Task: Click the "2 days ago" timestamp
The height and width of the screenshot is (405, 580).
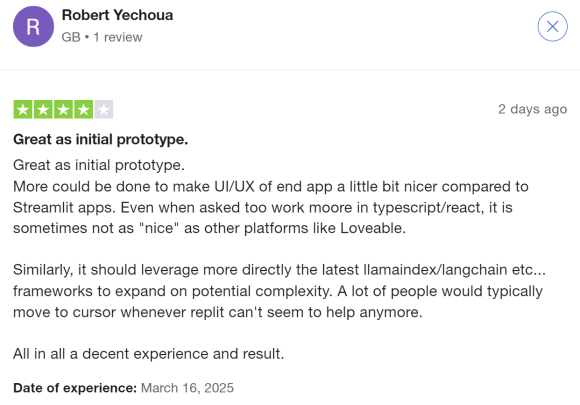Action: (x=532, y=109)
